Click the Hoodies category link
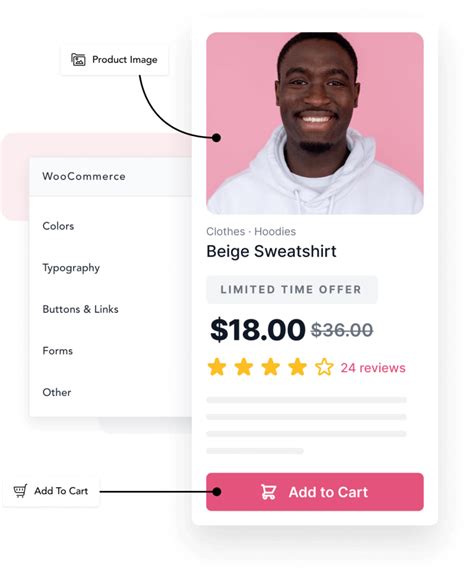Screen dimensions: 474x579 point(275,232)
